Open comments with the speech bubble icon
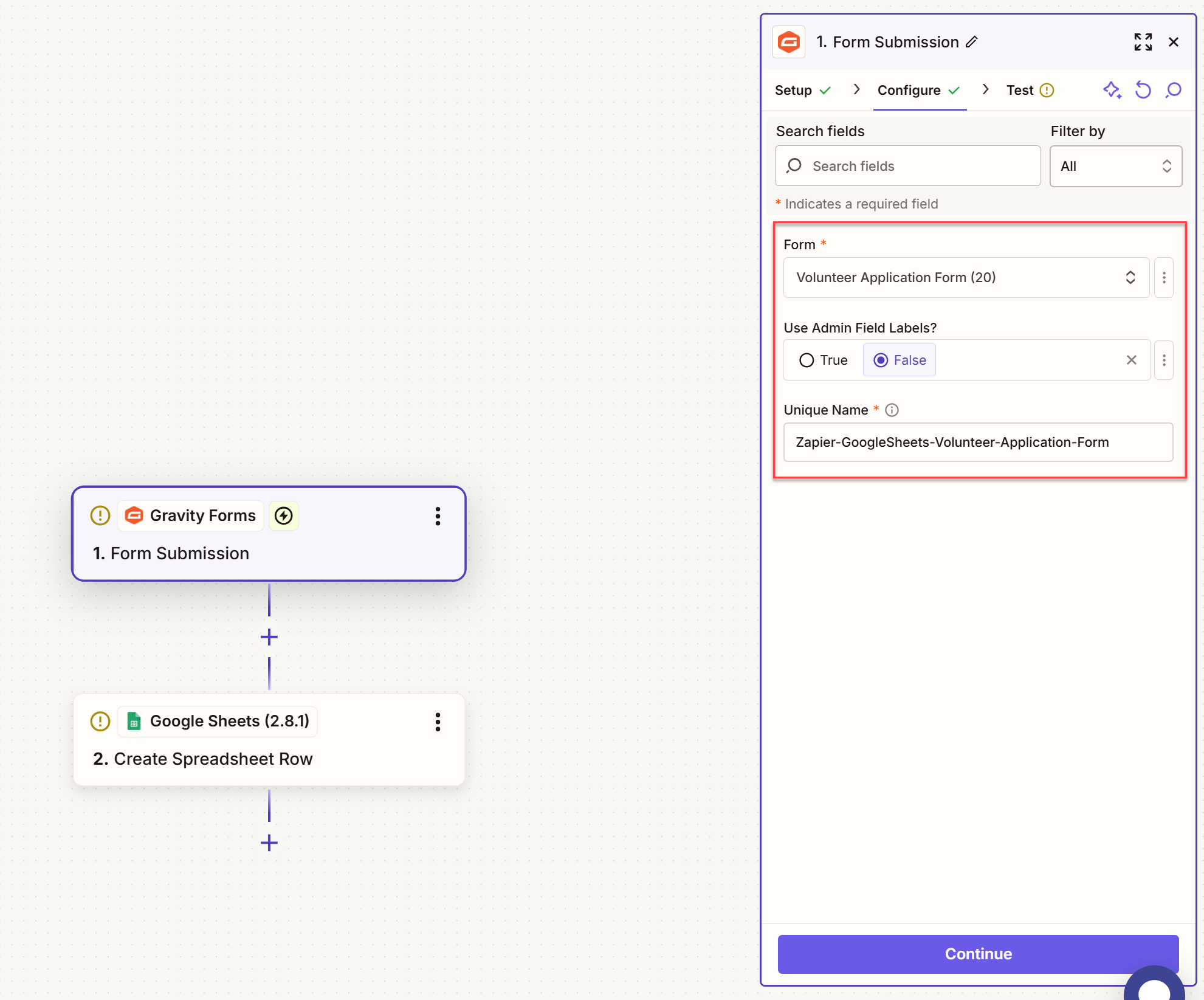1204x1000 pixels. click(x=1174, y=90)
